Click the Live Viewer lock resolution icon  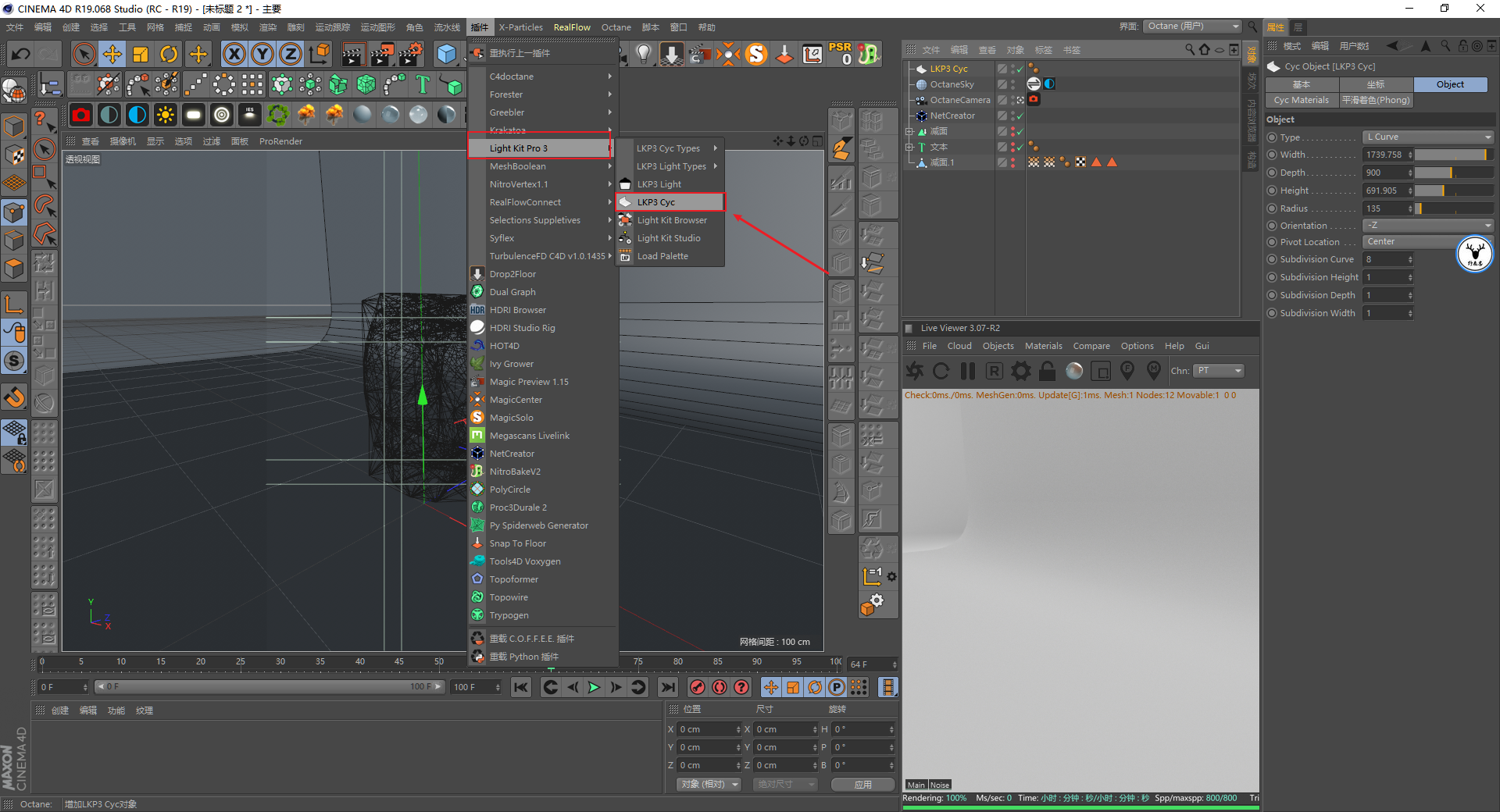point(1047,371)
